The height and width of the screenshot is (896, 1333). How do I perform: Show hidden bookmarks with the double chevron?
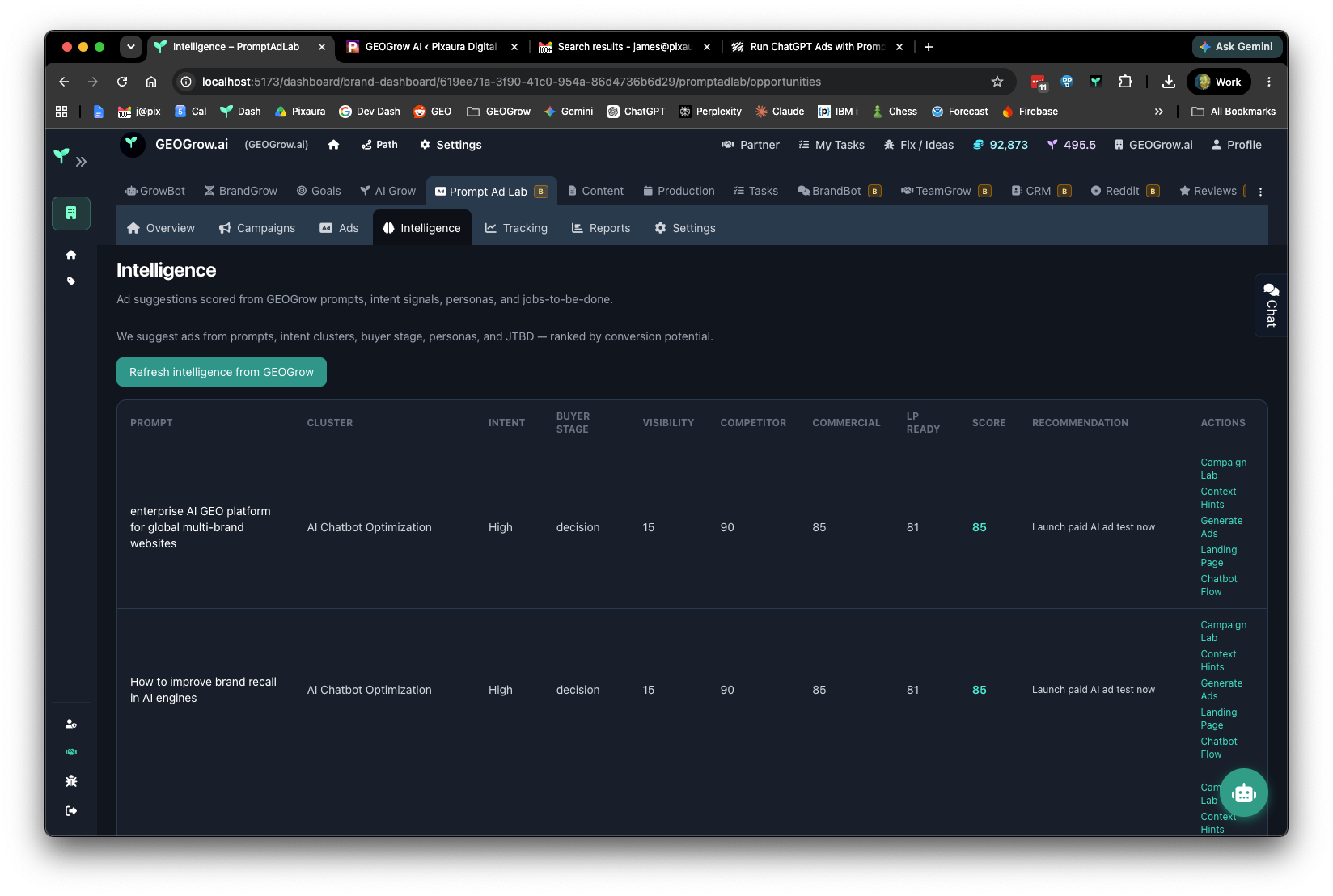click(x=1159, y=112)
